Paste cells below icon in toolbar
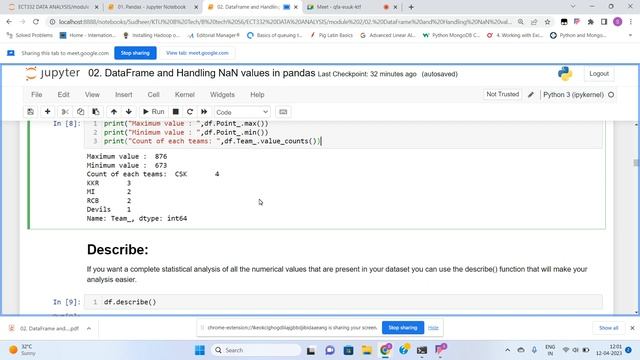The image size is (640, 360). click(x=96, y=112)
